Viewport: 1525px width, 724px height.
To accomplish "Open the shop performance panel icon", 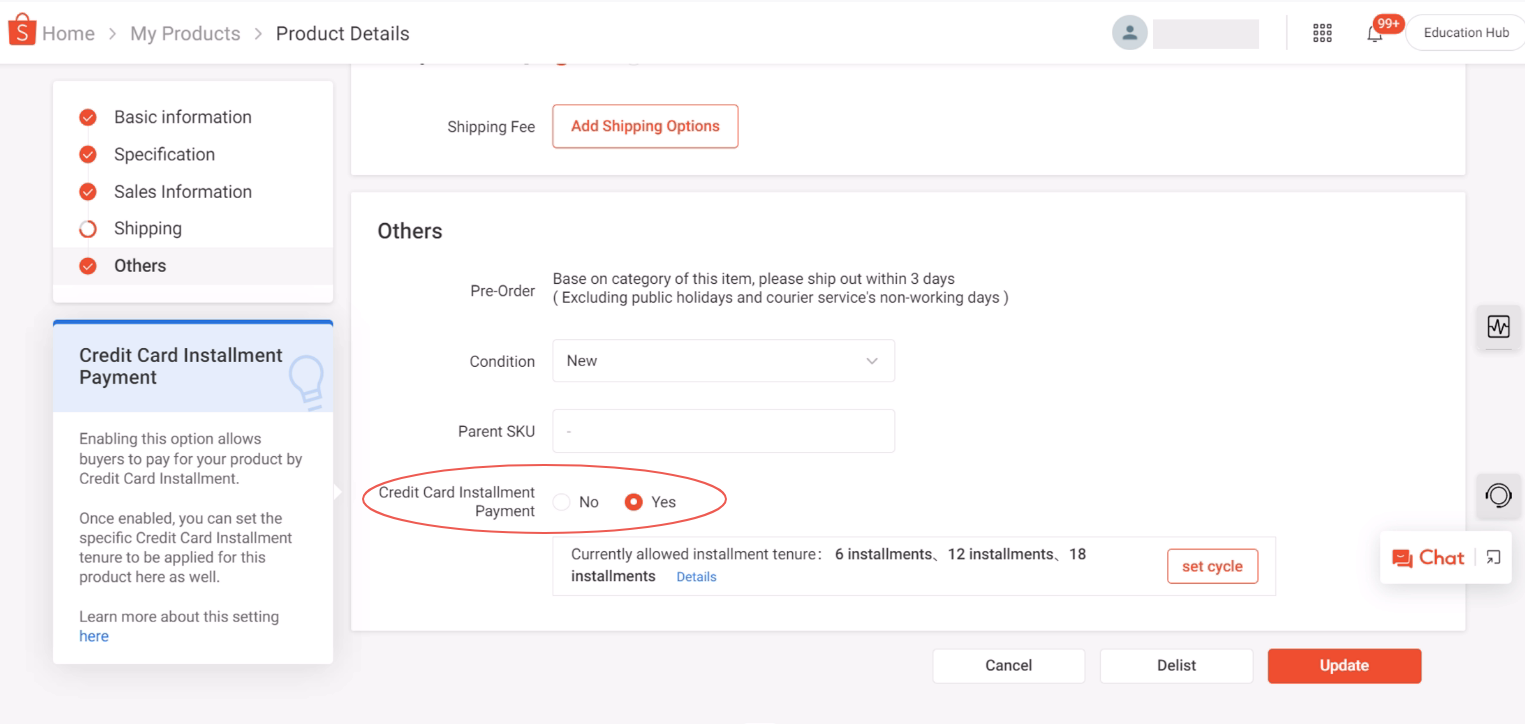I will pos(1498,327).
